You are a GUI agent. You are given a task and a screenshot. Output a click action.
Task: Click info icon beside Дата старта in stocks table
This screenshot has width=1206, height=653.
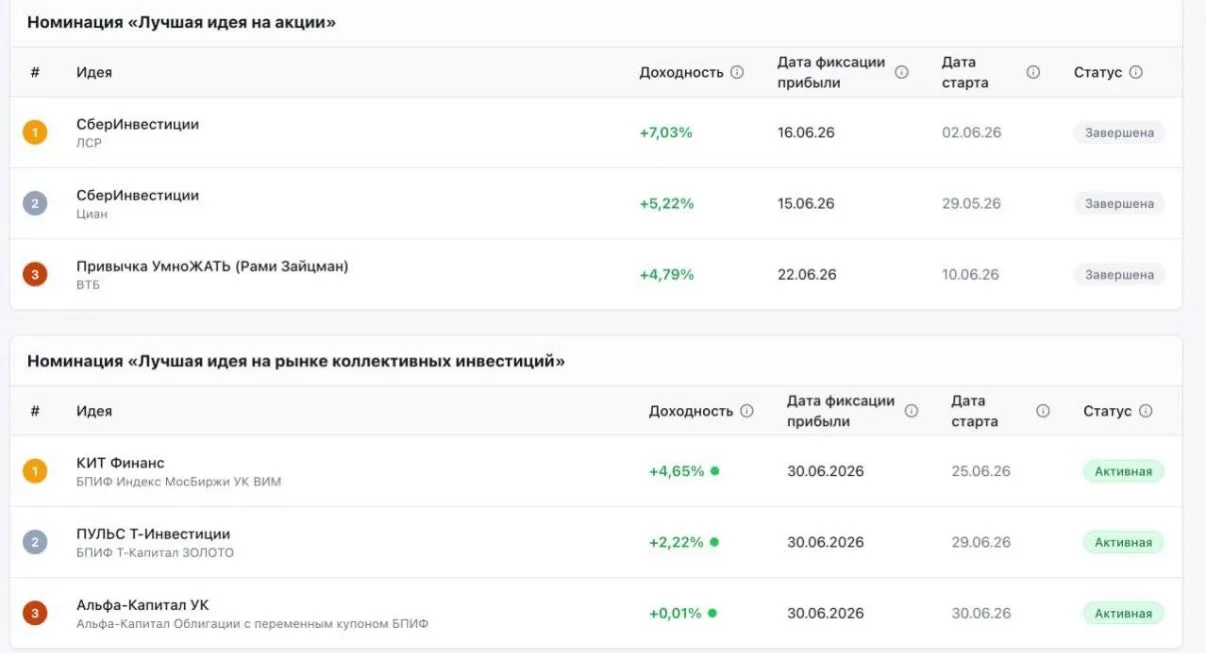1033,72
